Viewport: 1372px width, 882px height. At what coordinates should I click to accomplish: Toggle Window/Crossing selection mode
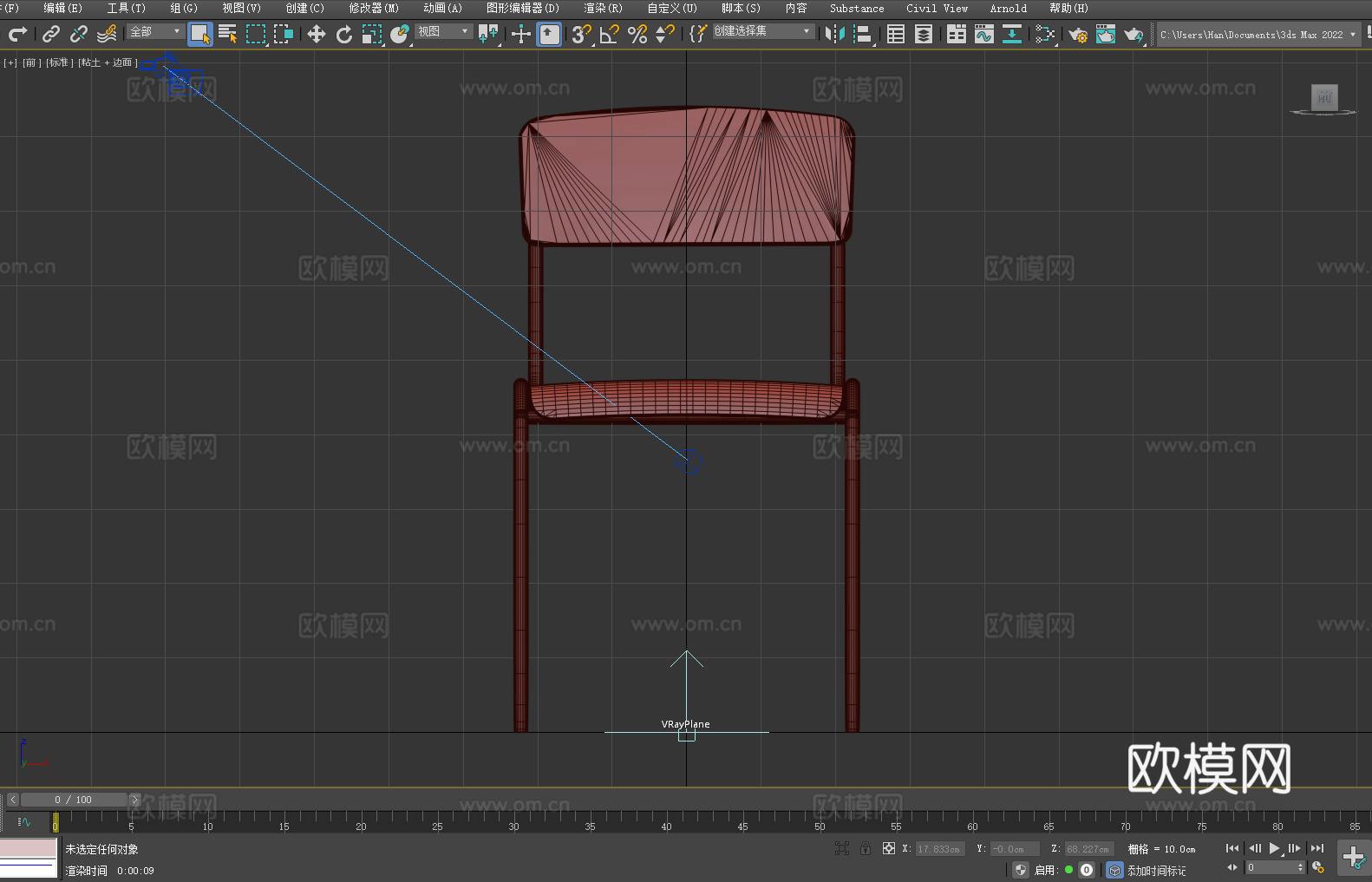[x=284, y=34]
